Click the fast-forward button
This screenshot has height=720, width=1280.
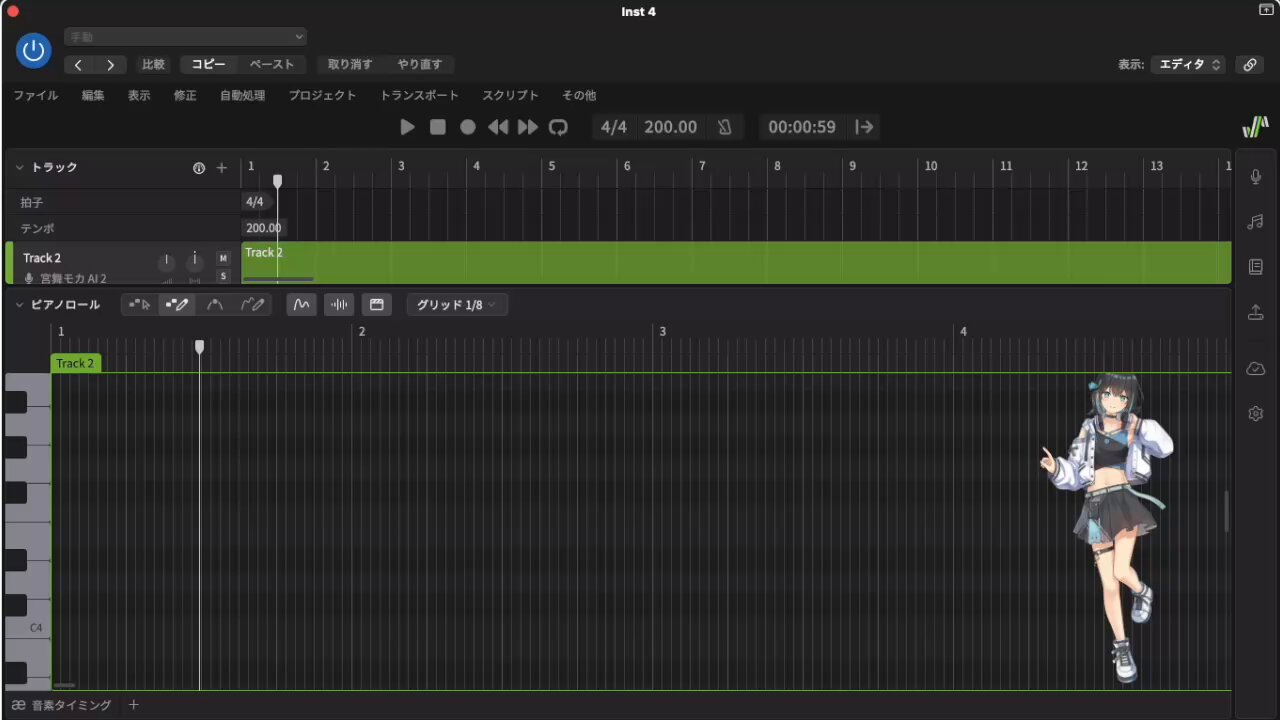point(528,127)
